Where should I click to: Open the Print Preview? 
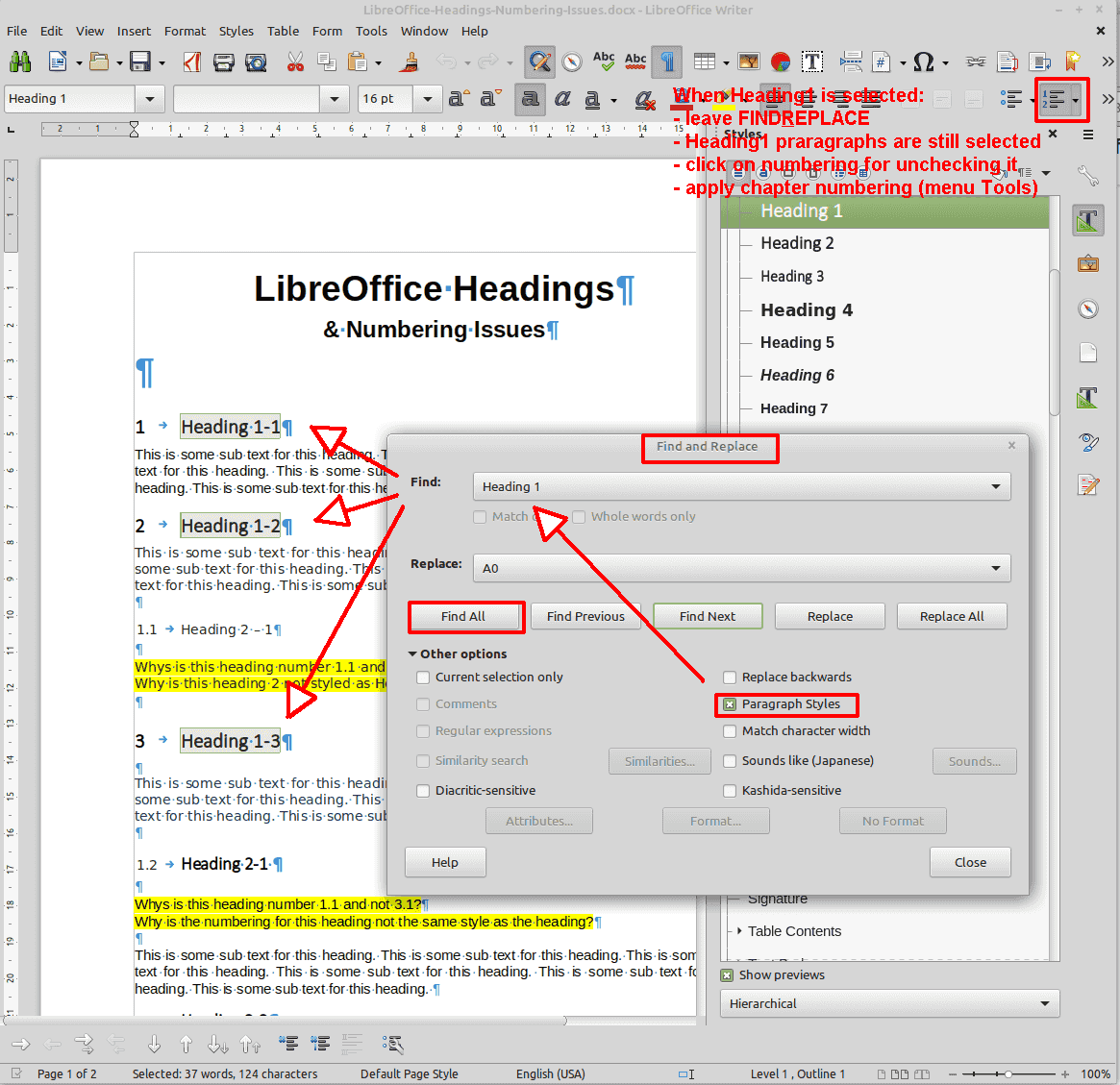256,62
